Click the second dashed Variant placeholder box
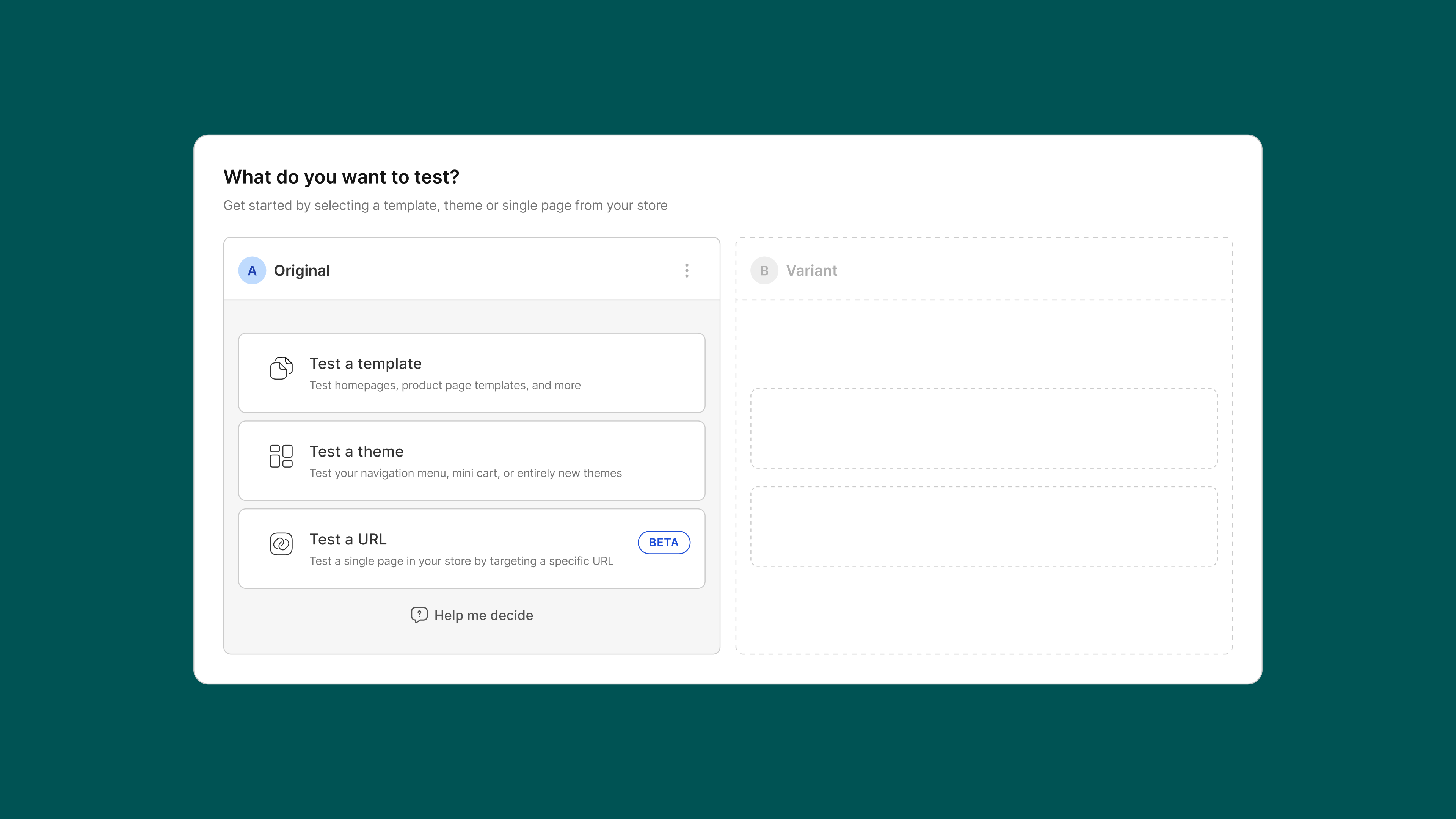The height and width of the screenshot is (819, 1456). tap(984, 526)
